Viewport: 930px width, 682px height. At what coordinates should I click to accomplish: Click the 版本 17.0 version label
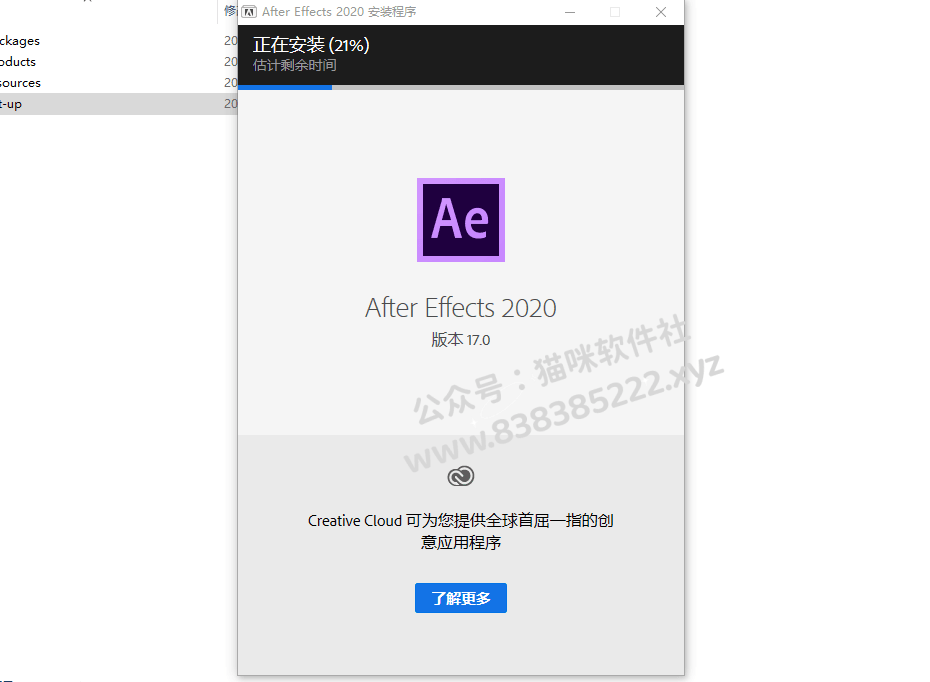(x=461, y=340)
